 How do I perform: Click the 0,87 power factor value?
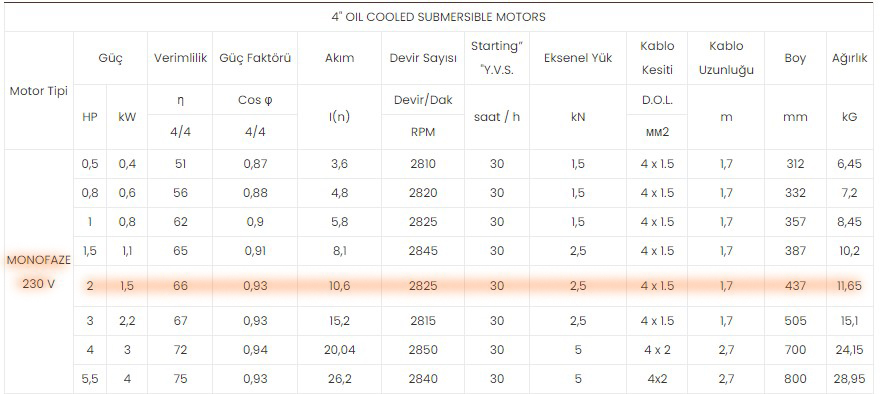point(255,164)
